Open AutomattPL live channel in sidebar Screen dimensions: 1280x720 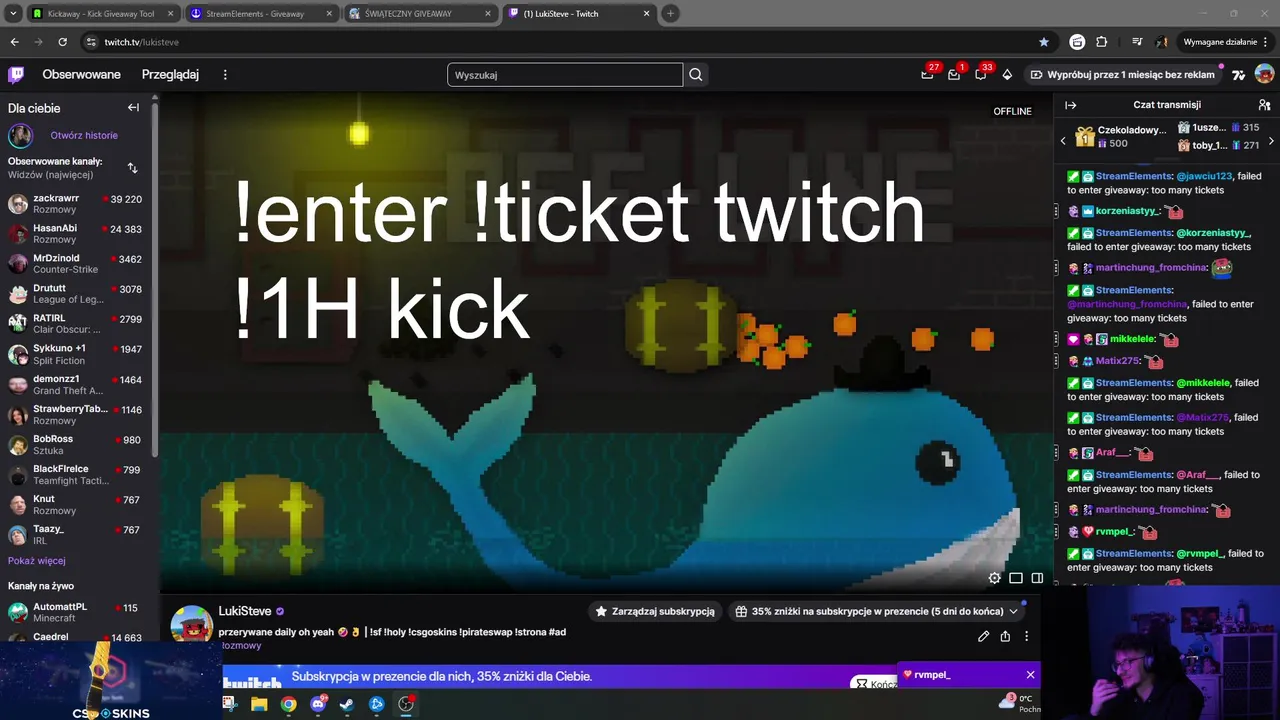(75, 612)
